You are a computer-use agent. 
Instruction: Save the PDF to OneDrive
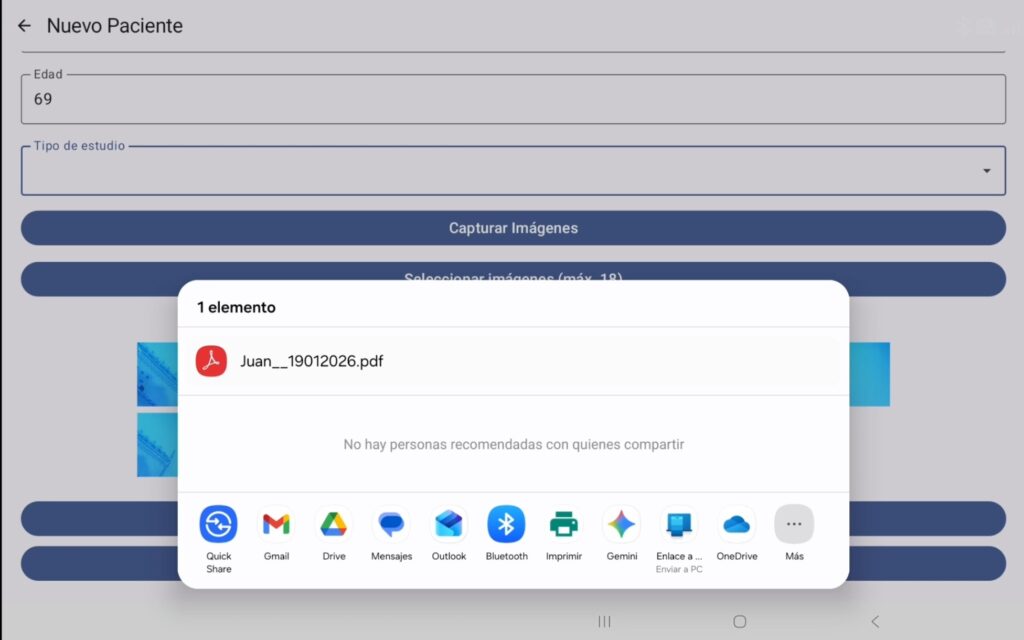[x=737, y=524]
